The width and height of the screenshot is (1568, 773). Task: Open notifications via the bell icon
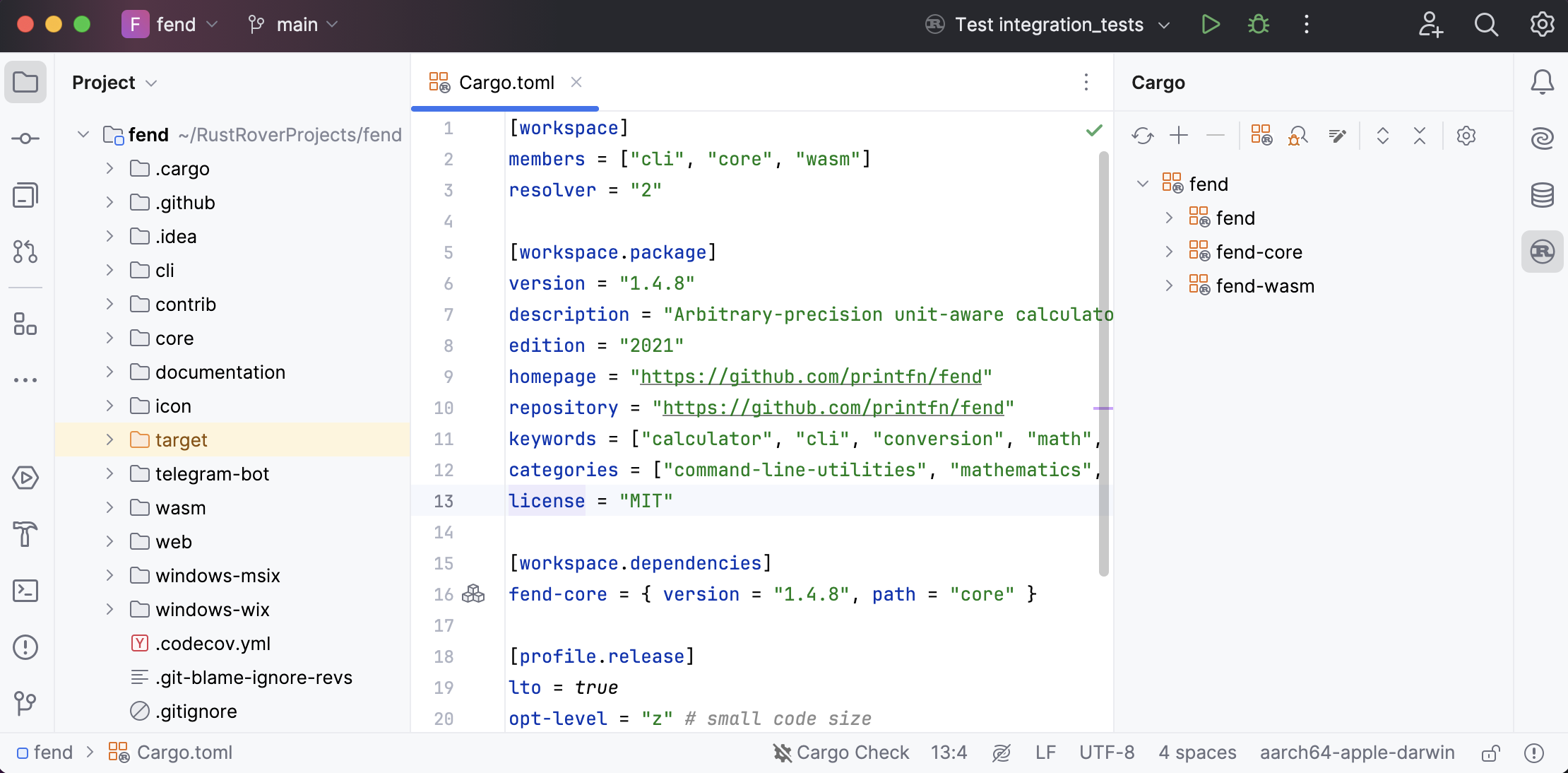1543,82
